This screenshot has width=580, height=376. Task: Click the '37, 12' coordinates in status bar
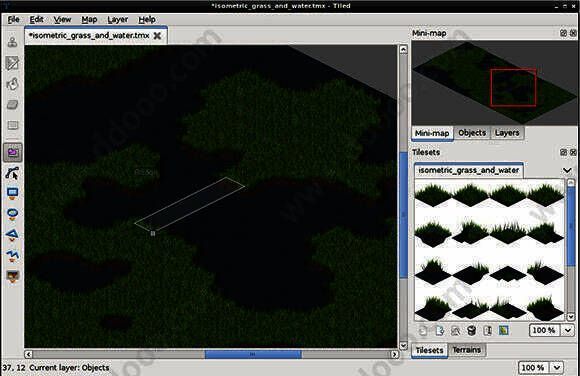click(x=13, y=368)
